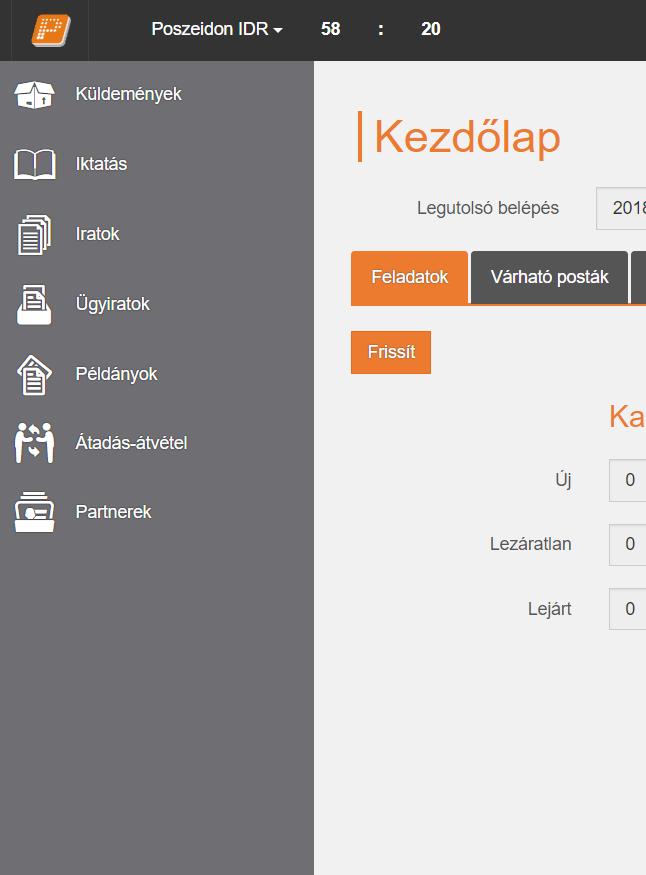Open the Küldemények box icon
Screen dimensions: 646x875
coord(34,94)
